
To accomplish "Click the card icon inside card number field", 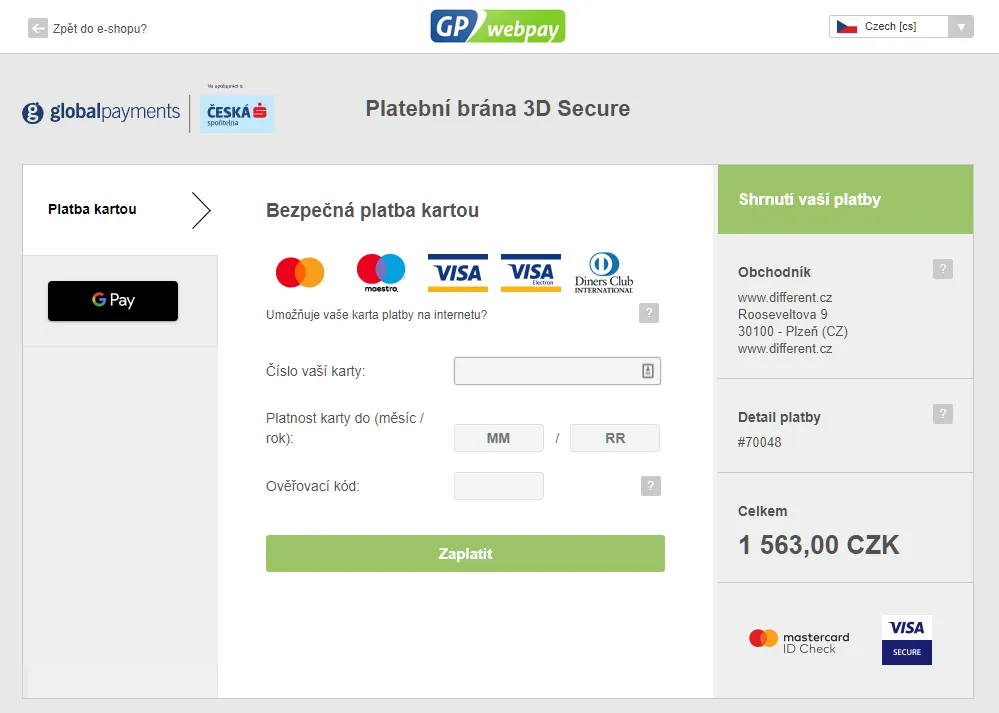I will pyautogui.click(x=648, y=372).
